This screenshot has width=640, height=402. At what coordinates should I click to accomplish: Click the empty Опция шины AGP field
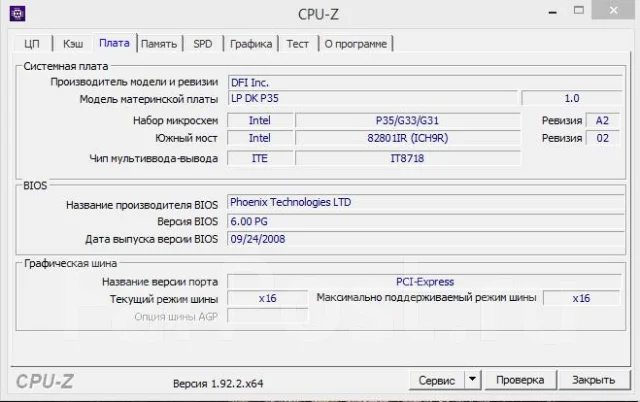coord(267,316)
